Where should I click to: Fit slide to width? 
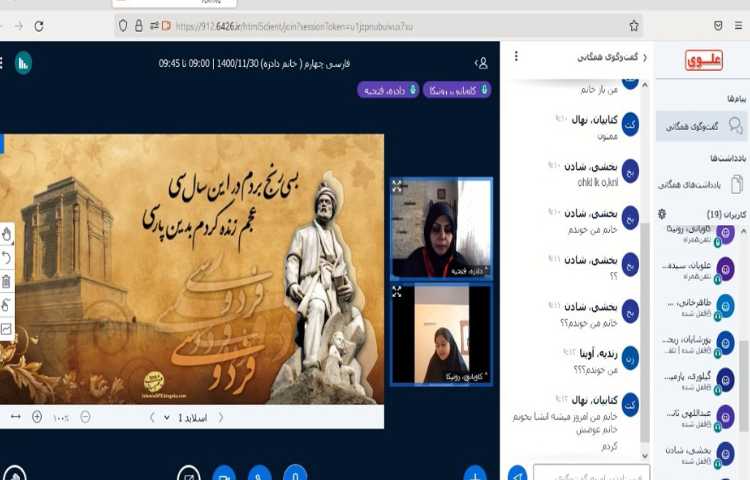[x=16, y=417]
